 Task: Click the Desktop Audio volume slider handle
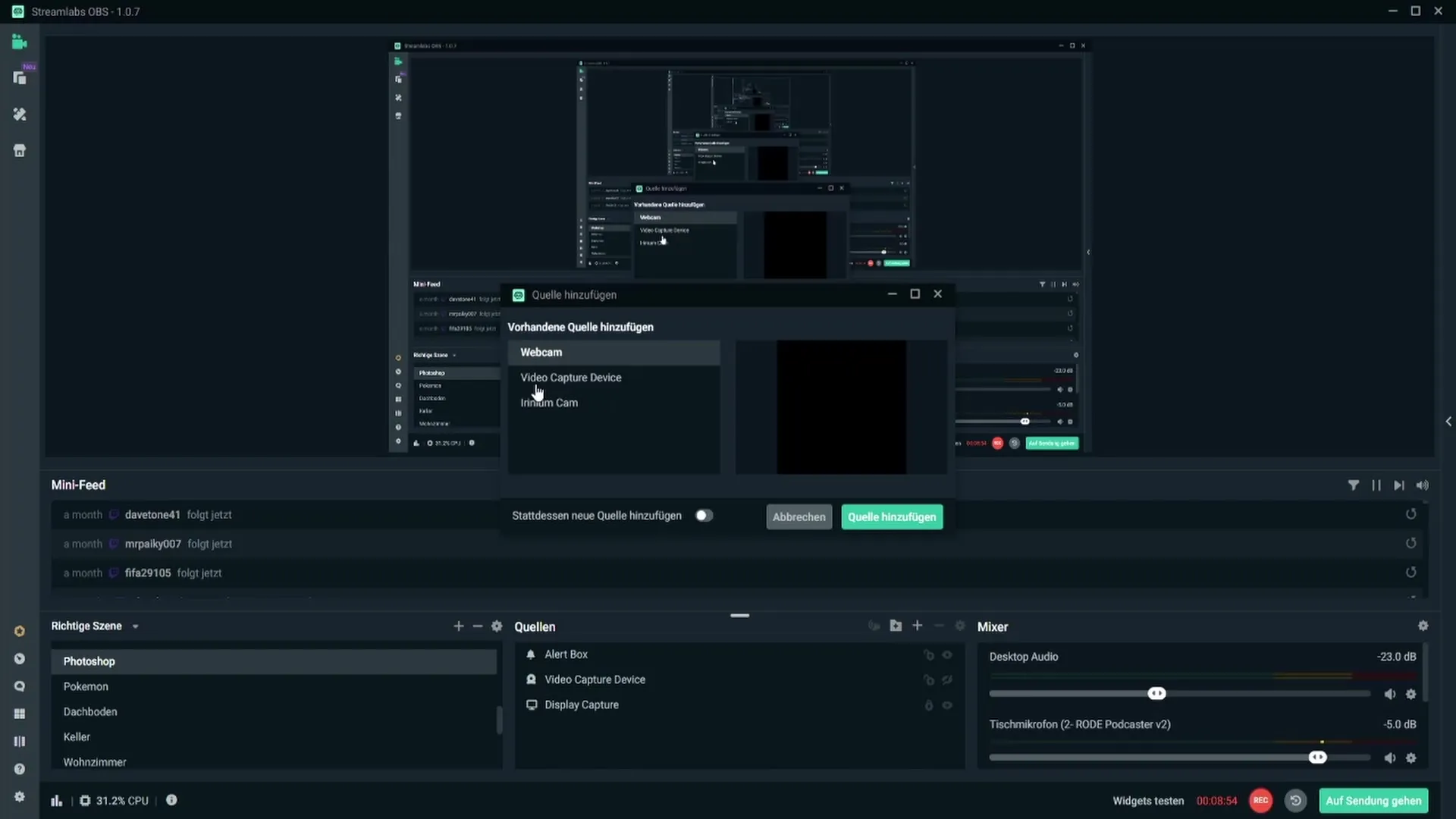[1156, 694]
